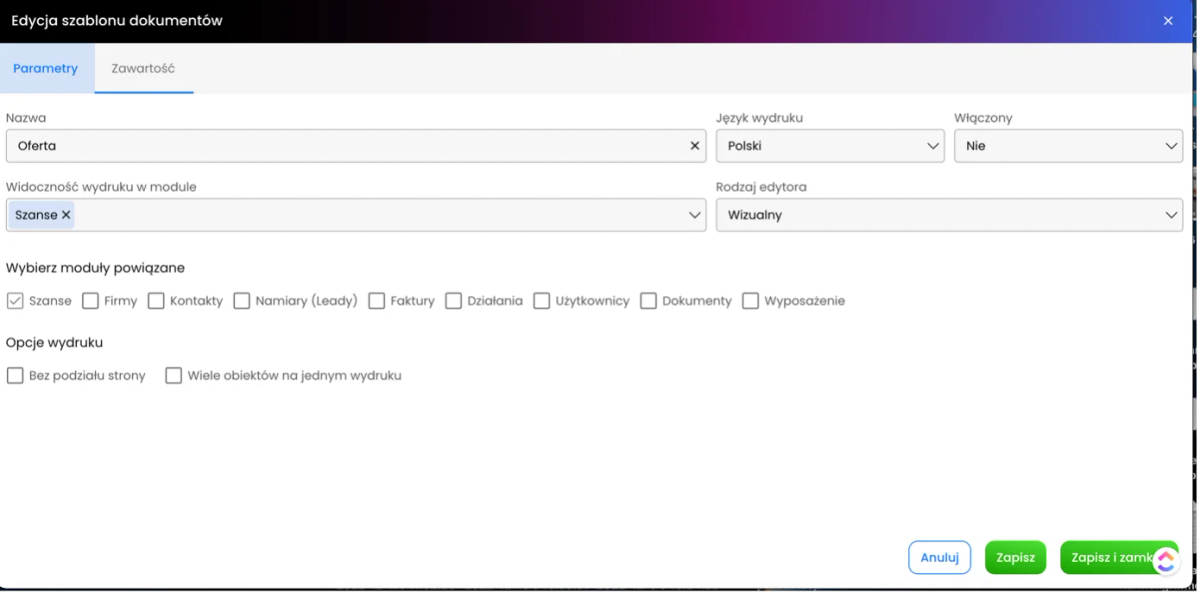Open the Rodzaj edytora dropdown
Screen dimensions: 1200x593
pyautogui.click(x=949, y=215)
